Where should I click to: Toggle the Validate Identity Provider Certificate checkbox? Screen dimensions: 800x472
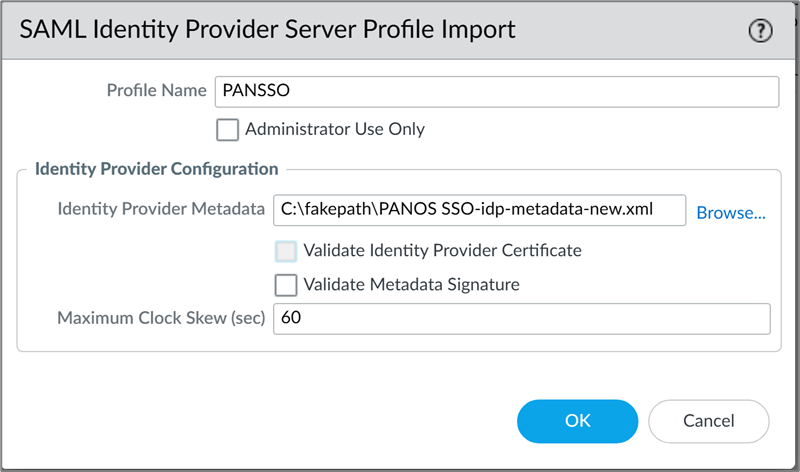[286, 251]
